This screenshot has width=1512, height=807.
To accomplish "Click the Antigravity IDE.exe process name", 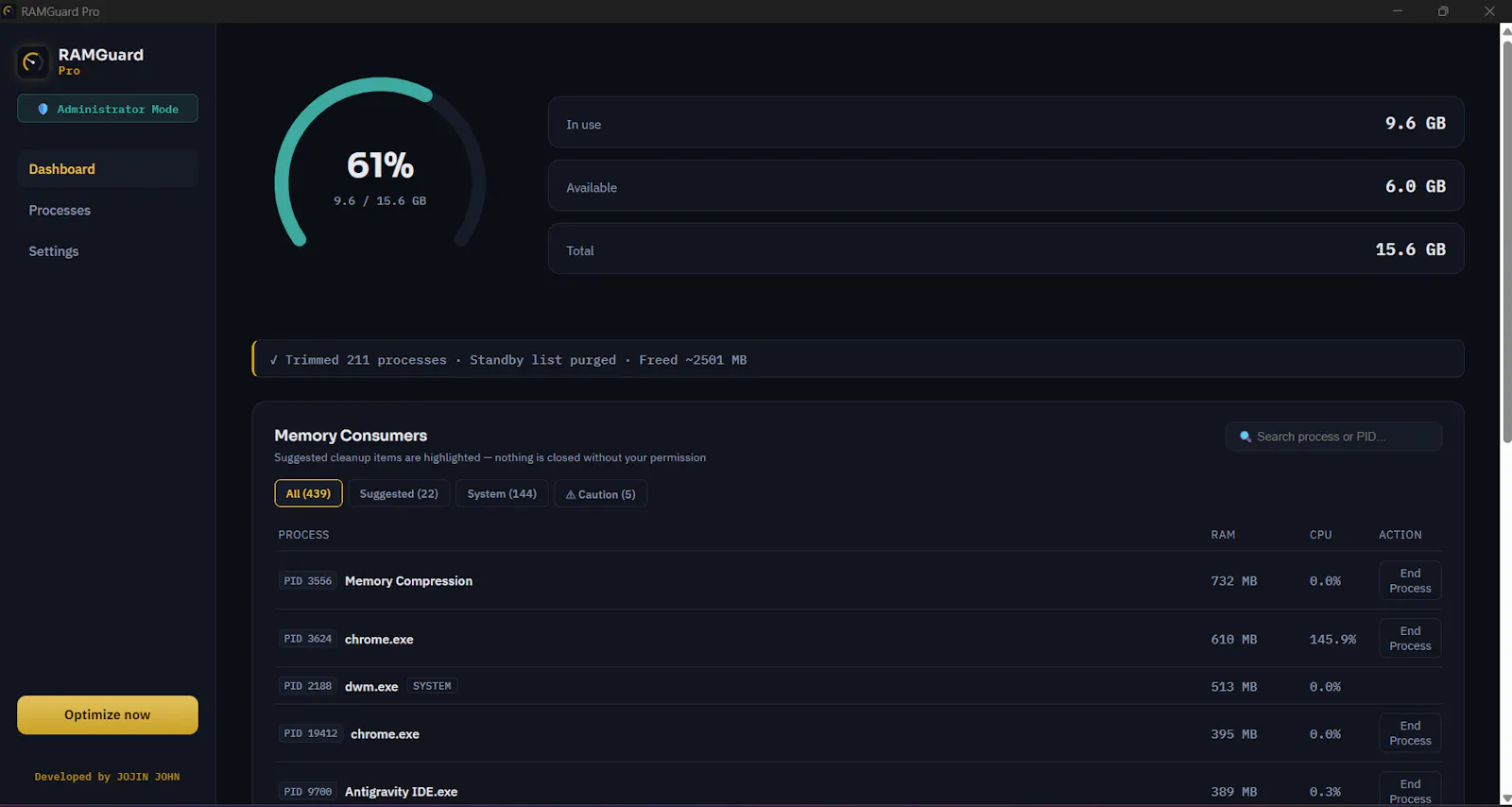I will [401, 792].
